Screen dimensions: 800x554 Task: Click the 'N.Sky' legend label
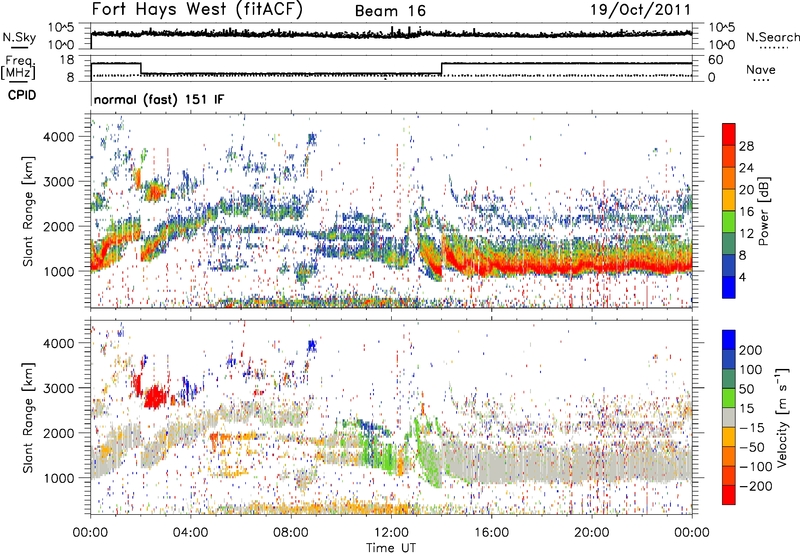click(19, 37)
